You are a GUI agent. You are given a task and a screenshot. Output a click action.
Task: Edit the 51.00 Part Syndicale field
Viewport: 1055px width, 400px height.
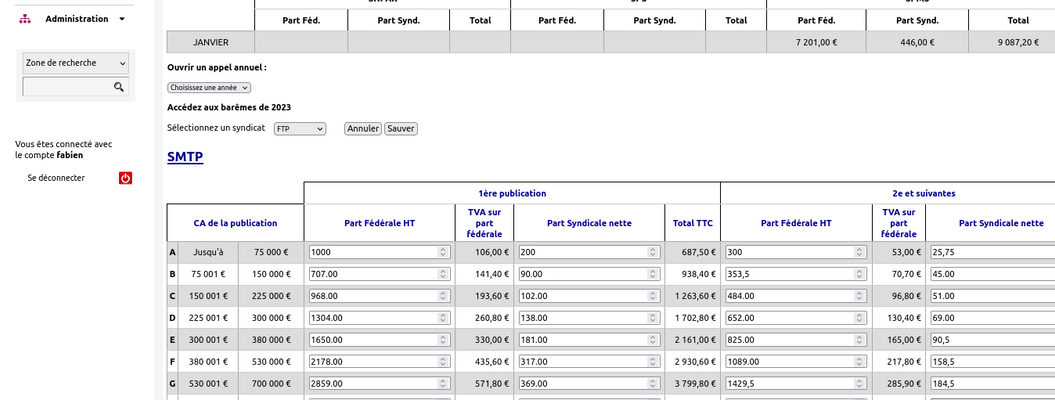point(992,296)
